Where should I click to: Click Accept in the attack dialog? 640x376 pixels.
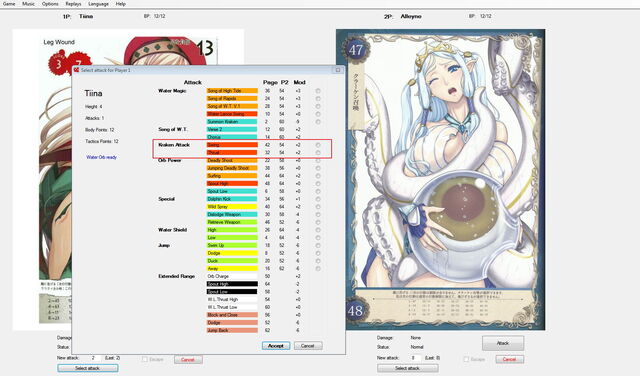tap(276, 346)
